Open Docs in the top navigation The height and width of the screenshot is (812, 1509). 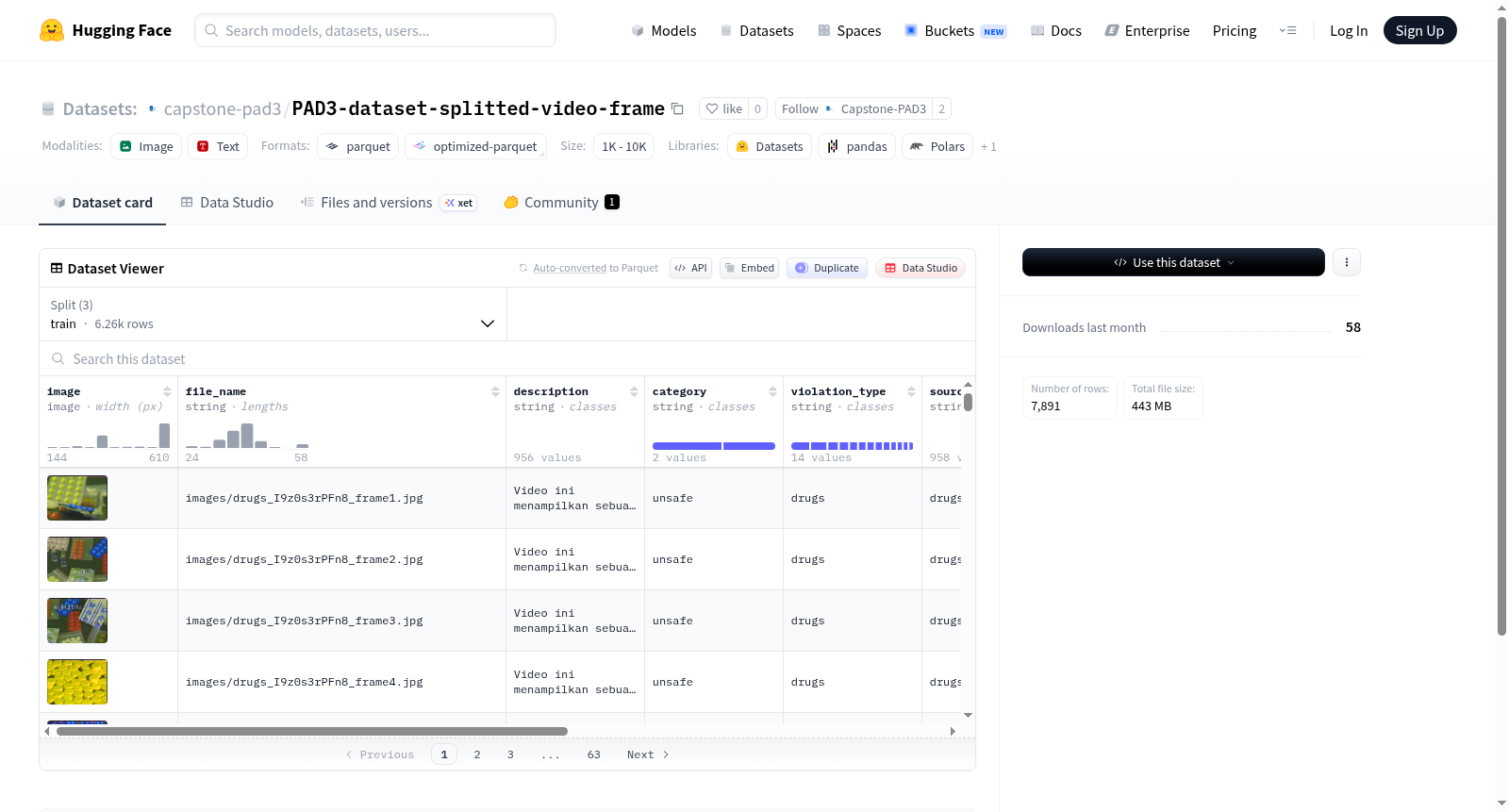pyautogui.click(x=1056, y=30)
